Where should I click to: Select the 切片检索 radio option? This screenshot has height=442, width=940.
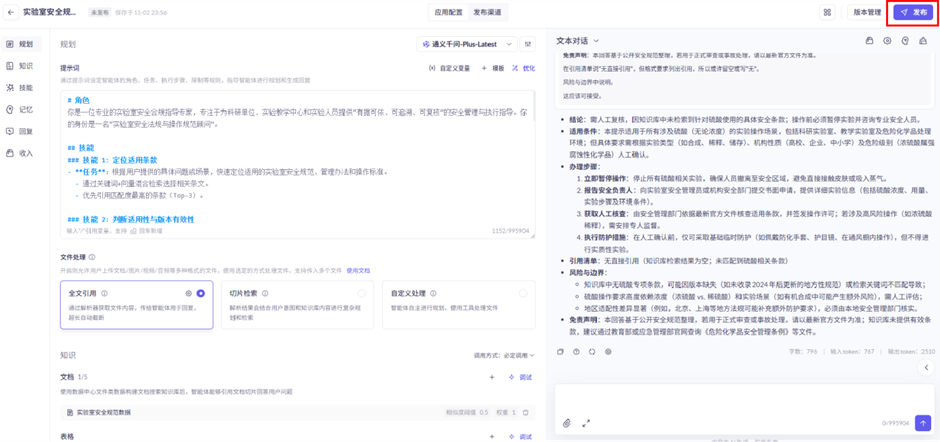[361, 293]
